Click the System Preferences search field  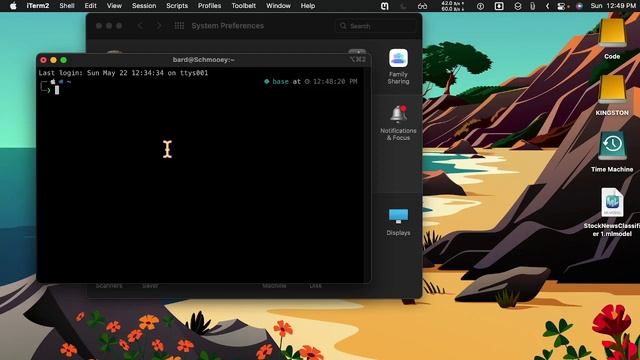point(376,26)
